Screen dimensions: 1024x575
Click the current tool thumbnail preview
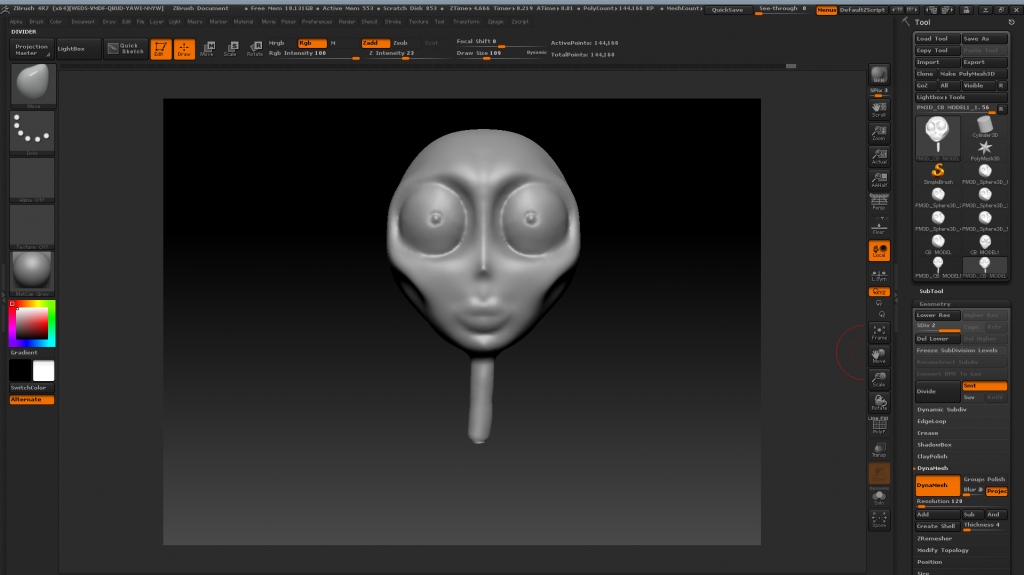point(937,135)
